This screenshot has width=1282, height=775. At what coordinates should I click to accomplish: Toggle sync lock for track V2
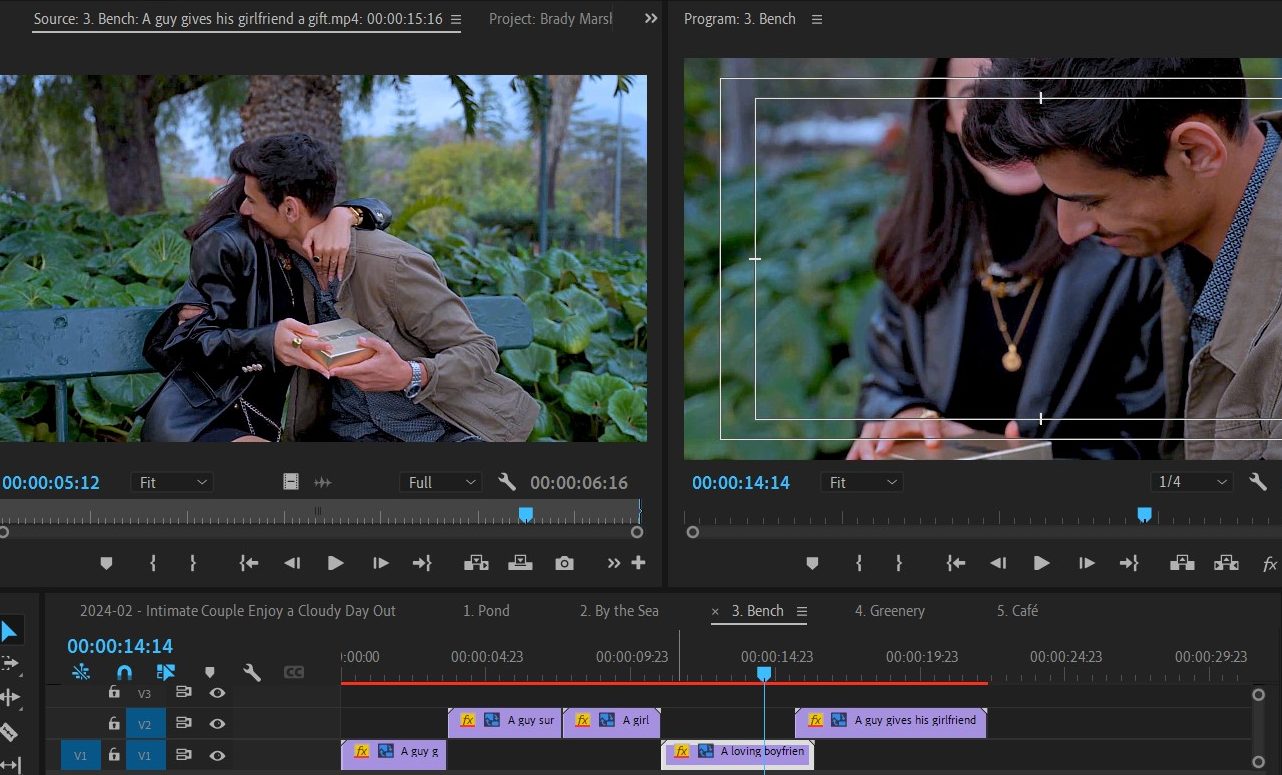pos(184,723)
